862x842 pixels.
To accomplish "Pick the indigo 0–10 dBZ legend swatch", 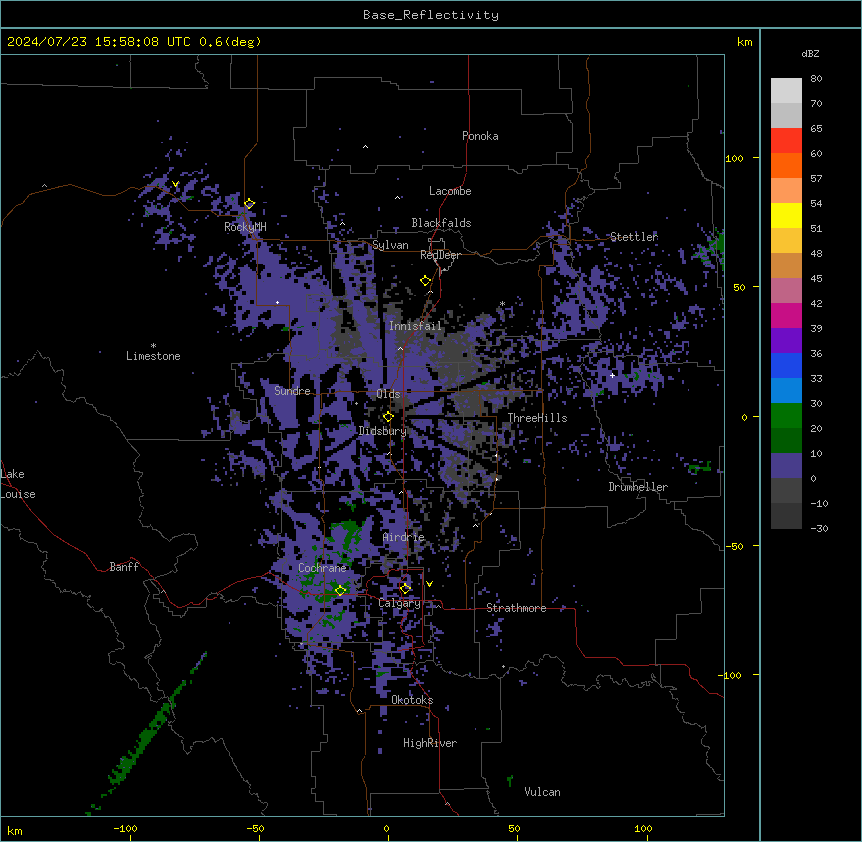I will [786, 466].
